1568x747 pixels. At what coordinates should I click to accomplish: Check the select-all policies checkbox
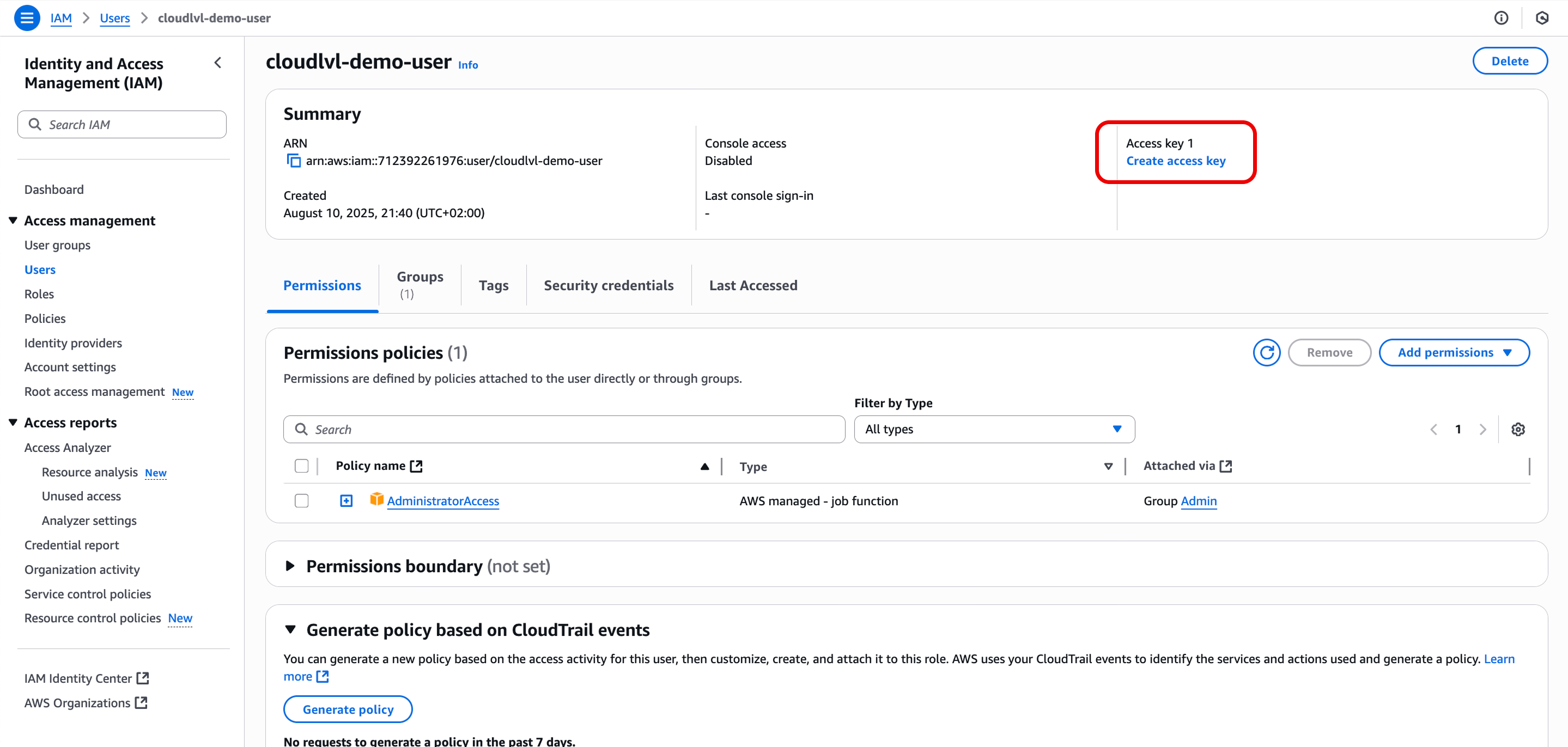point(301,466)
